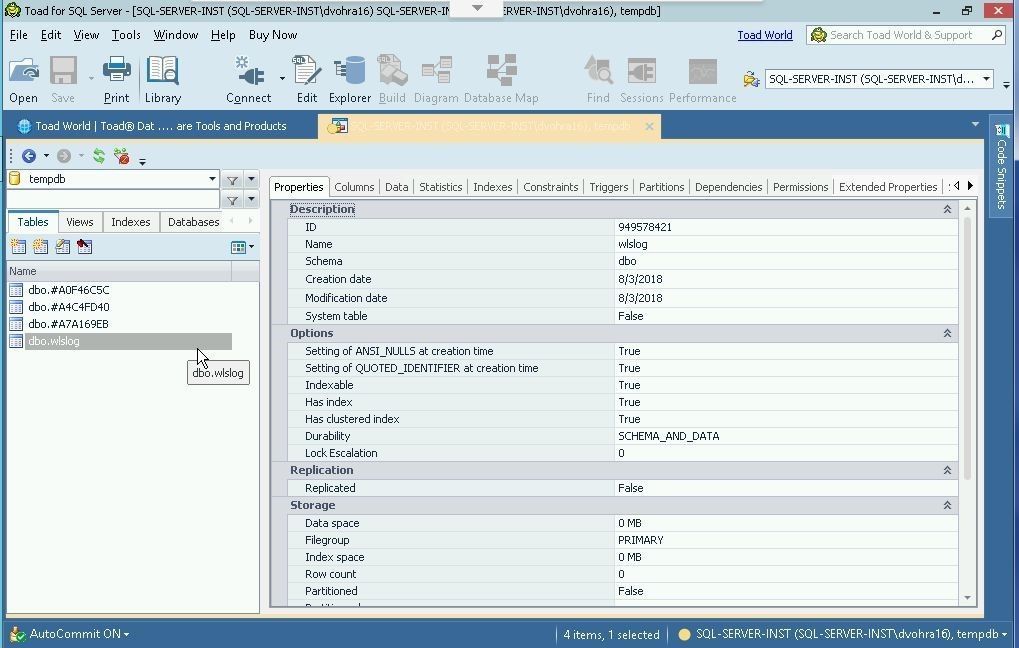Switch to the Columns tab

tap(354, 187)
